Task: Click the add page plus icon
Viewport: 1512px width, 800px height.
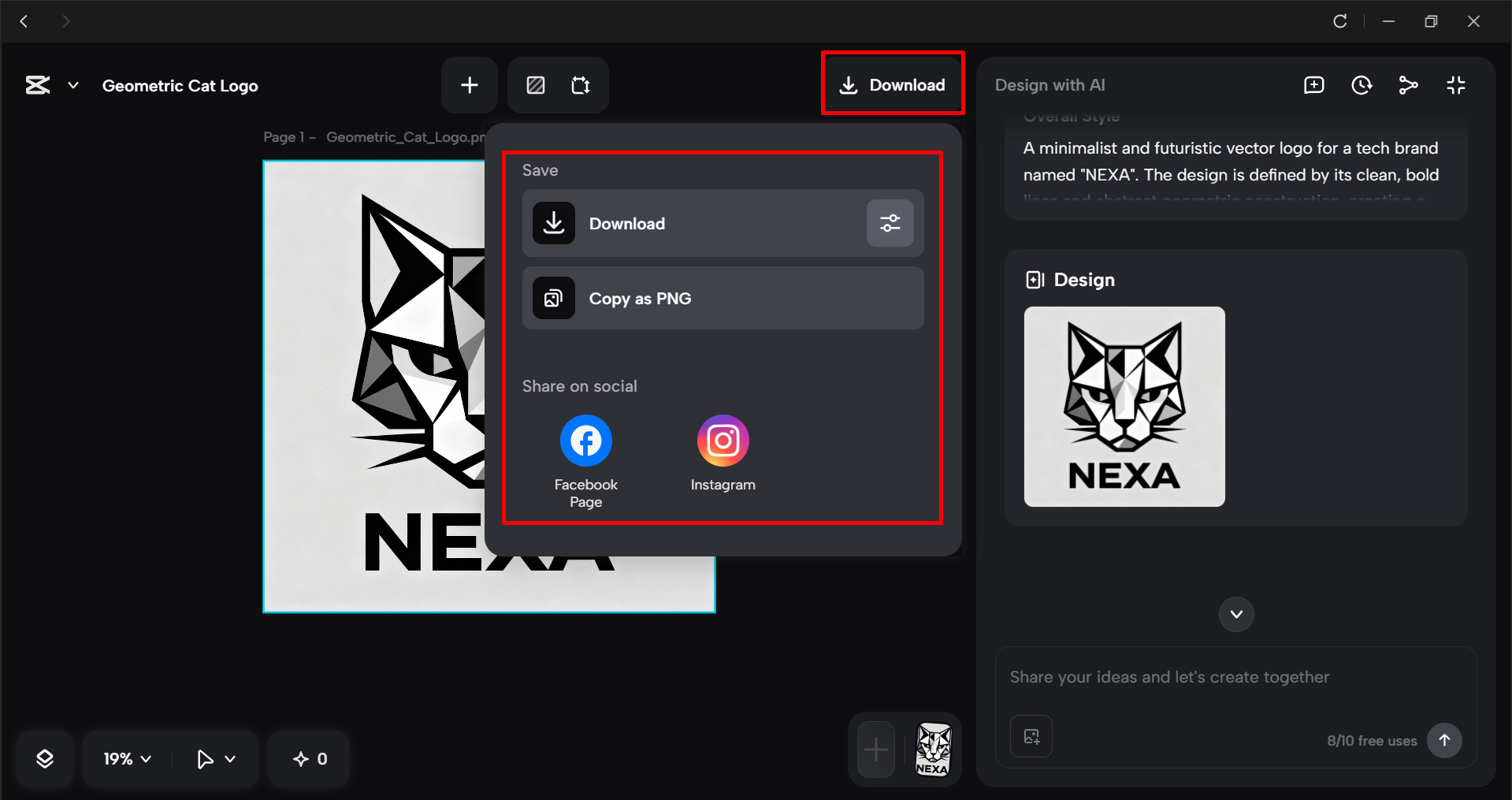Action: coord(469,85)
